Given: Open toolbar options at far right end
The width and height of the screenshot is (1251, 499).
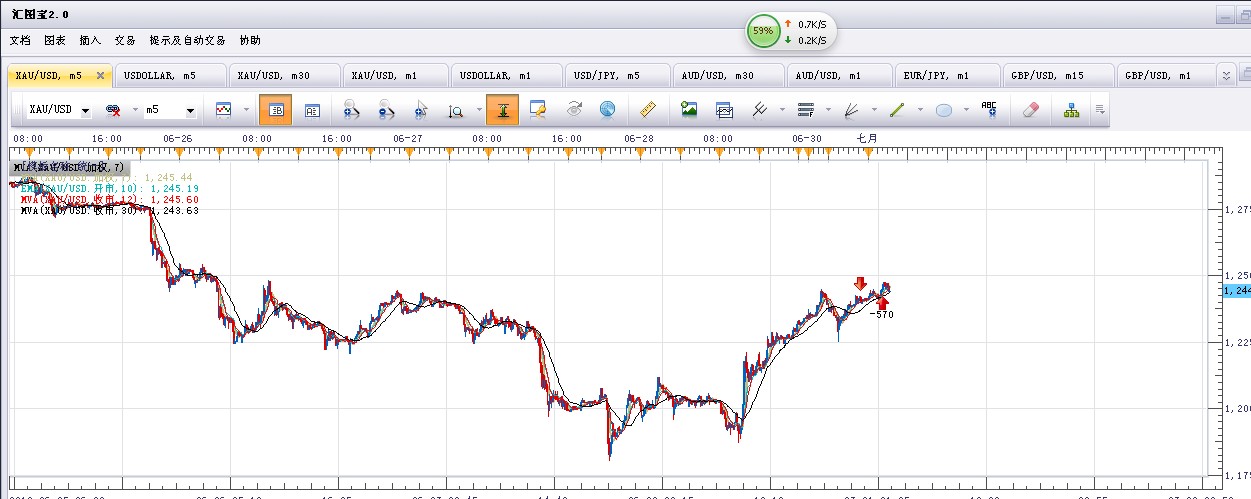Looking at the screenshot, I should tap(1100, 110).
